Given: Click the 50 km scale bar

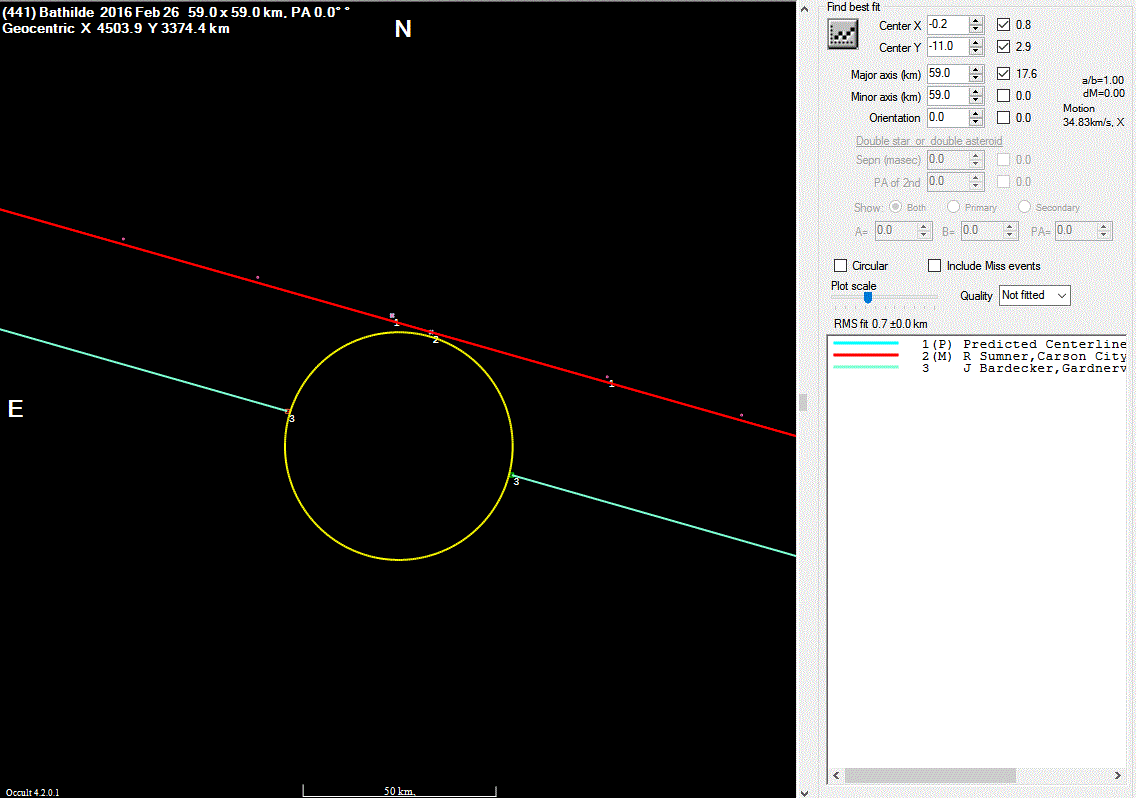Looking at the screenshot, I should (399, 791).
